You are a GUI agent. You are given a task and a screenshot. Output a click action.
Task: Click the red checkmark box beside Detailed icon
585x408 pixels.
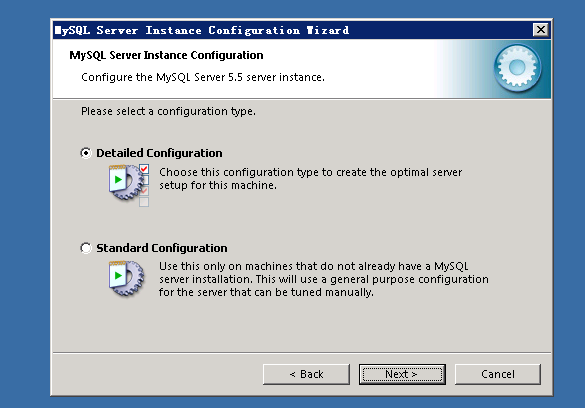point(144,169)
